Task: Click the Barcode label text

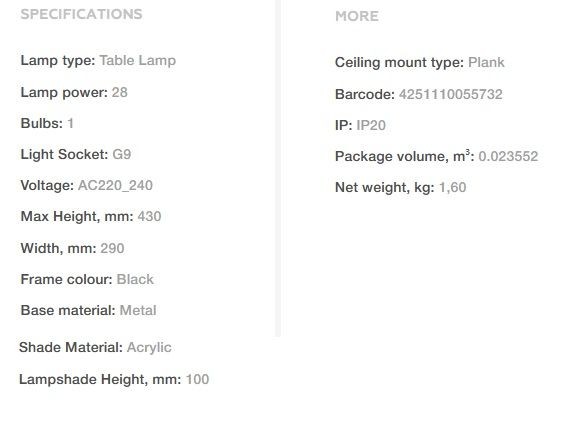Action: tap(365, 94)
